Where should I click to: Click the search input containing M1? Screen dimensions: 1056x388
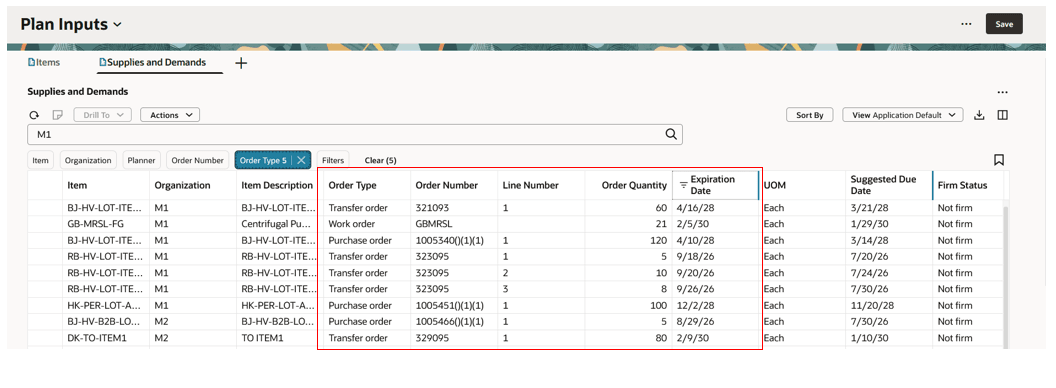pyautogui.click(x=355, y=134)
